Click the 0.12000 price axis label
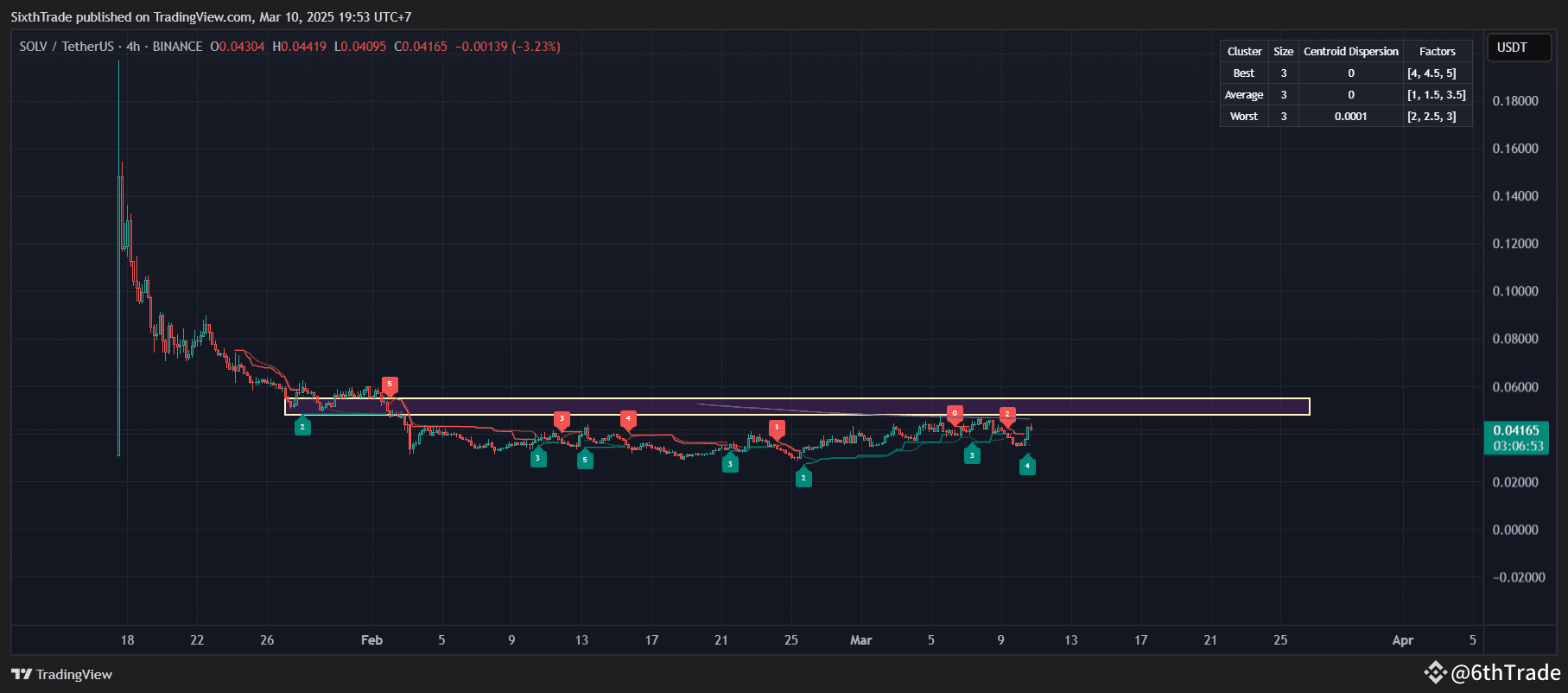This screenshot has height=693, width=1568. 1515,244
